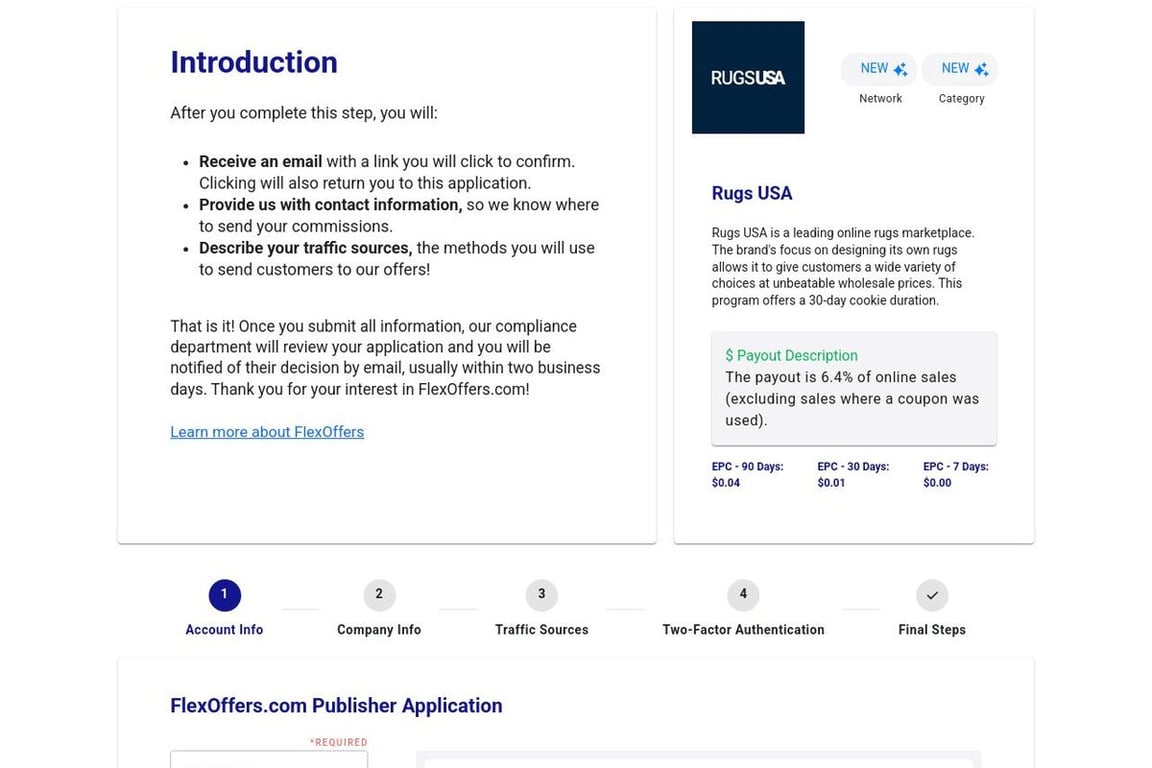The width and height of the screenshot is (1152, 768).
Task: Select step 4 Two-Factor Authentication circle
Action: point(743,595)
